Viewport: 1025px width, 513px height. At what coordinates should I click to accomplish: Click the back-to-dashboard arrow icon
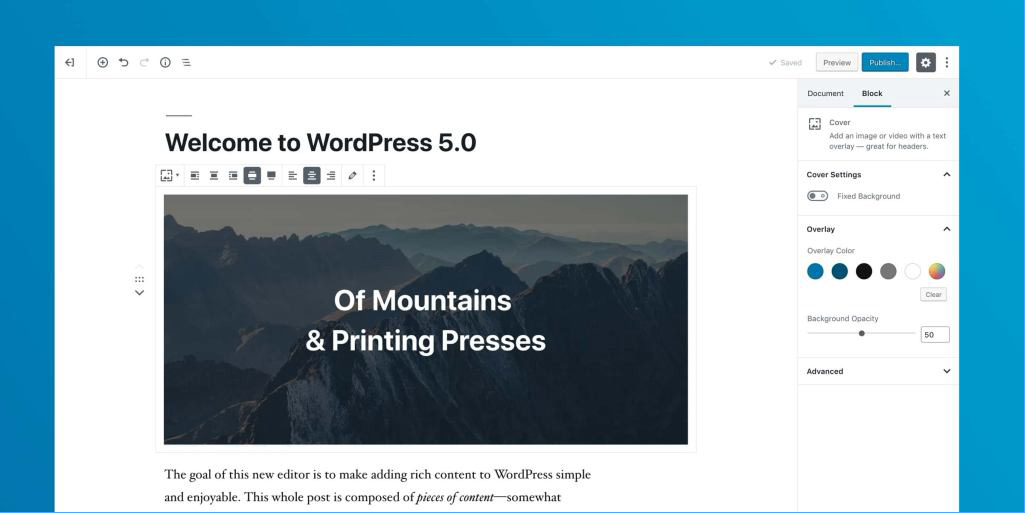tap(70, 63)
